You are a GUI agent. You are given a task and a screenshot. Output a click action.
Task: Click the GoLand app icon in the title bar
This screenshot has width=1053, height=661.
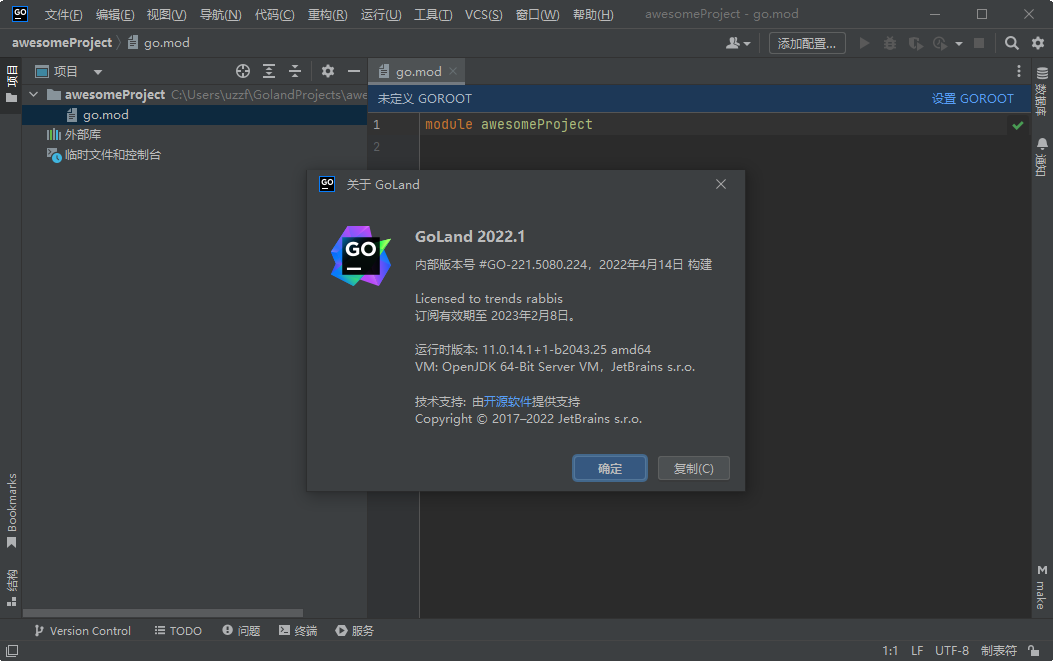pyautogui.click(x=20, y=13)
